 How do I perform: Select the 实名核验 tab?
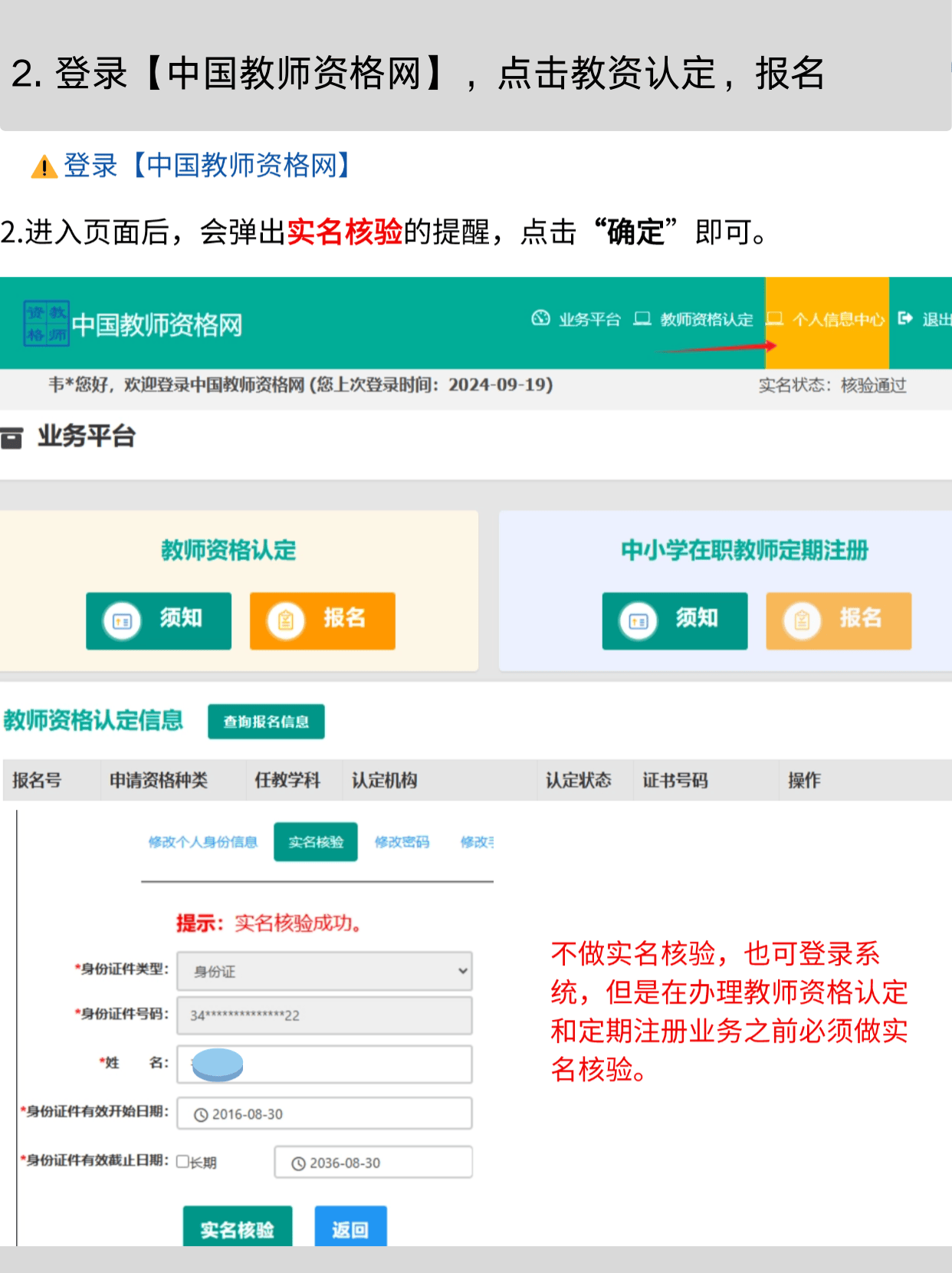pos(316,842)
